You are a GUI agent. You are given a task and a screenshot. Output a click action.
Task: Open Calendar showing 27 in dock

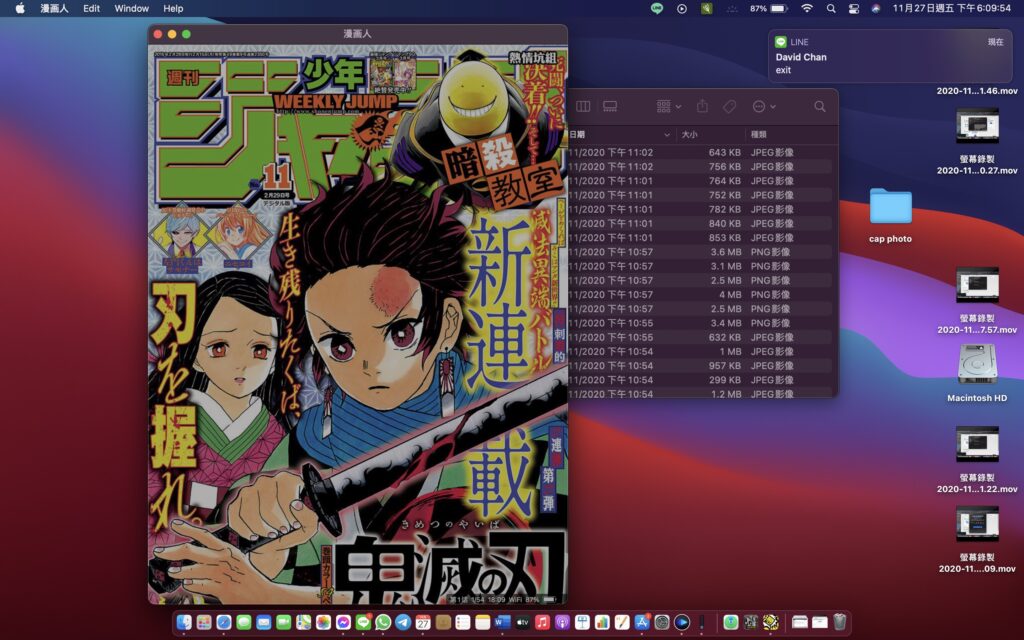(423, 622)
